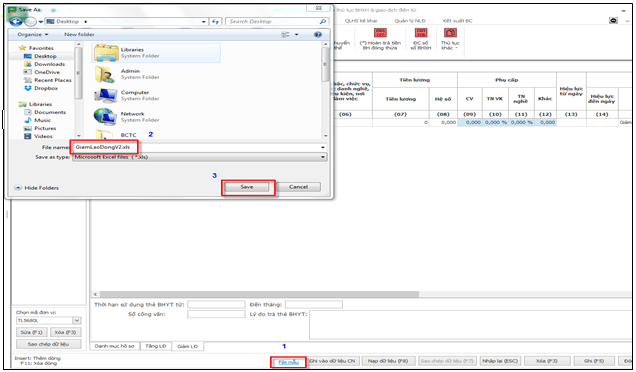Click the Nạp dữ liệu (F8) button
Viewport: 636px width, 372px height.
(x=388, y=361)
